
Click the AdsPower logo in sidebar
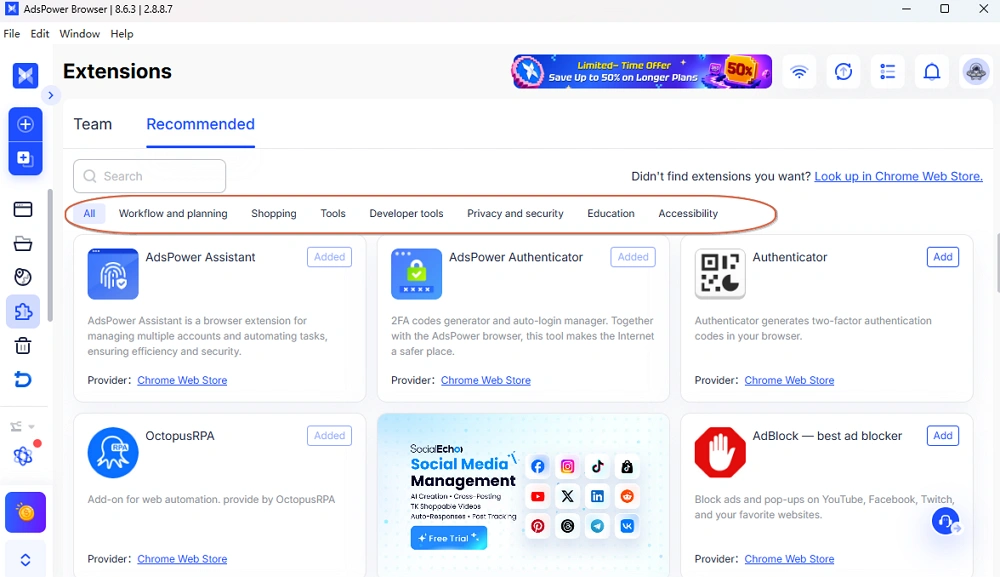tap(26, 75)
